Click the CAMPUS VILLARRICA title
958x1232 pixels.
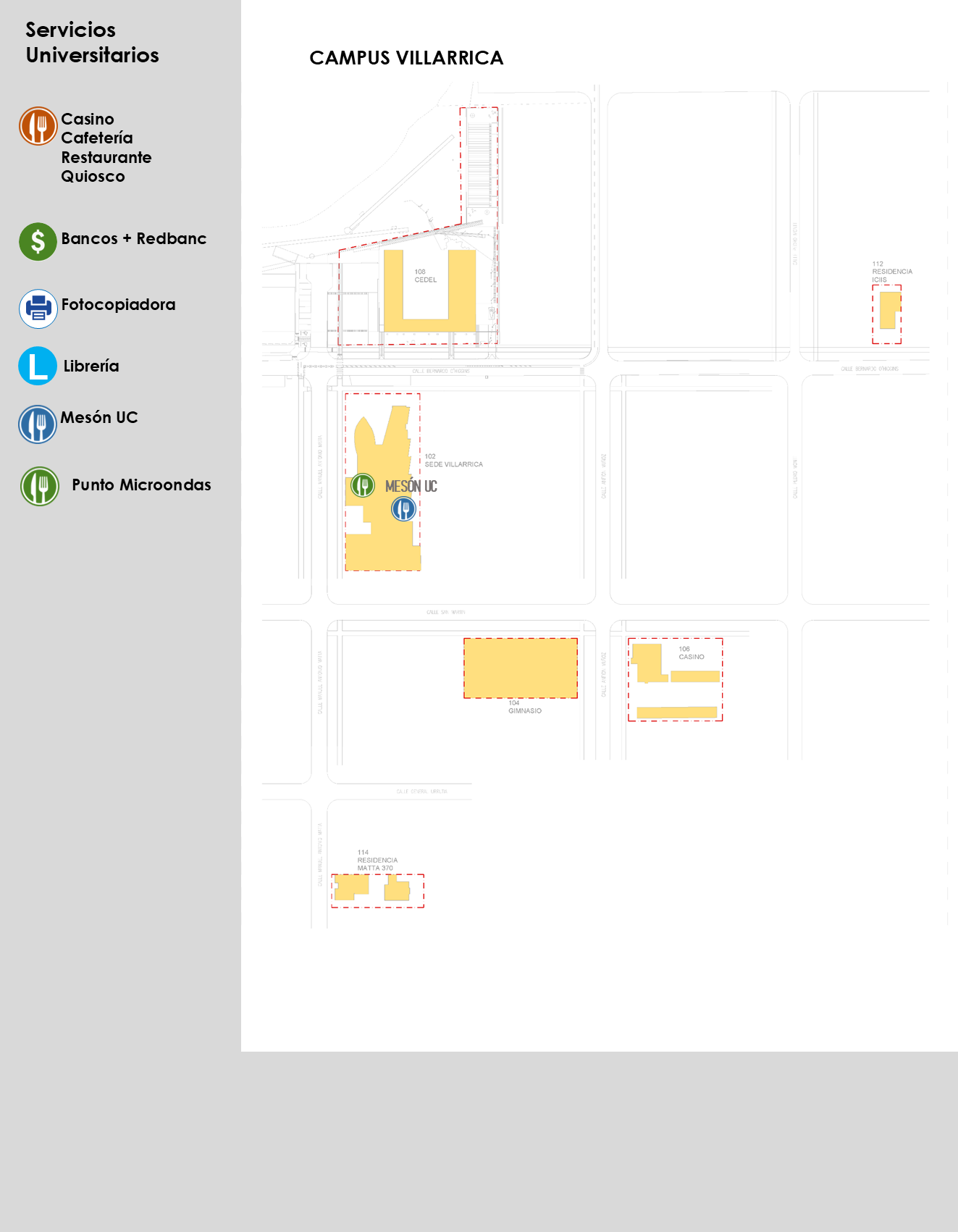point(406,58)
